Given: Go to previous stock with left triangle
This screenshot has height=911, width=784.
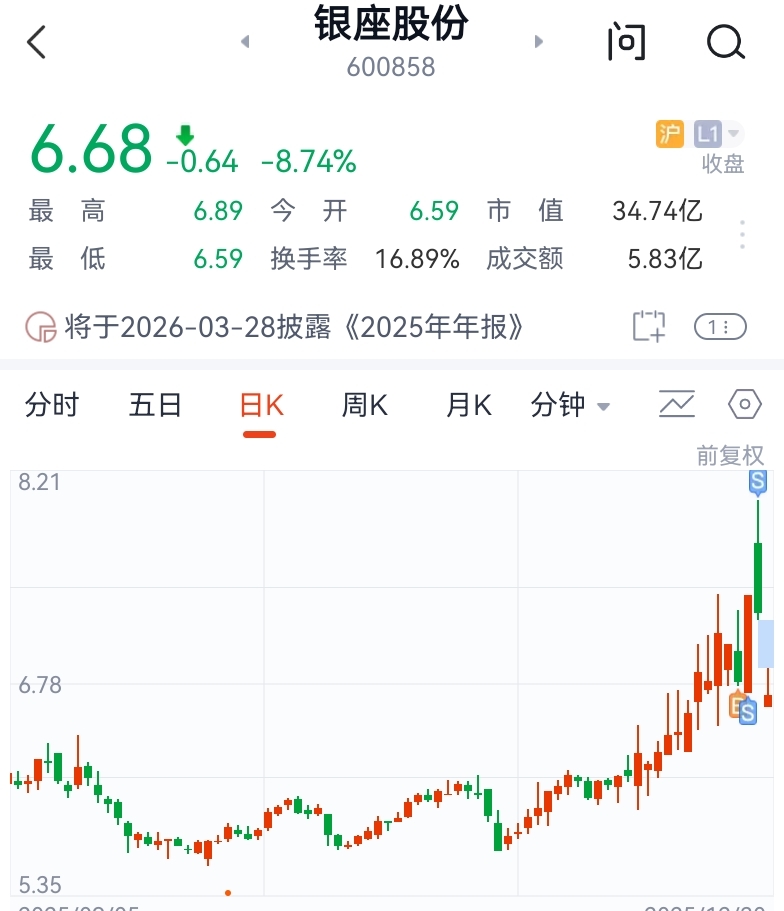Looking at the screenshot, I should [x=245, y=41].
